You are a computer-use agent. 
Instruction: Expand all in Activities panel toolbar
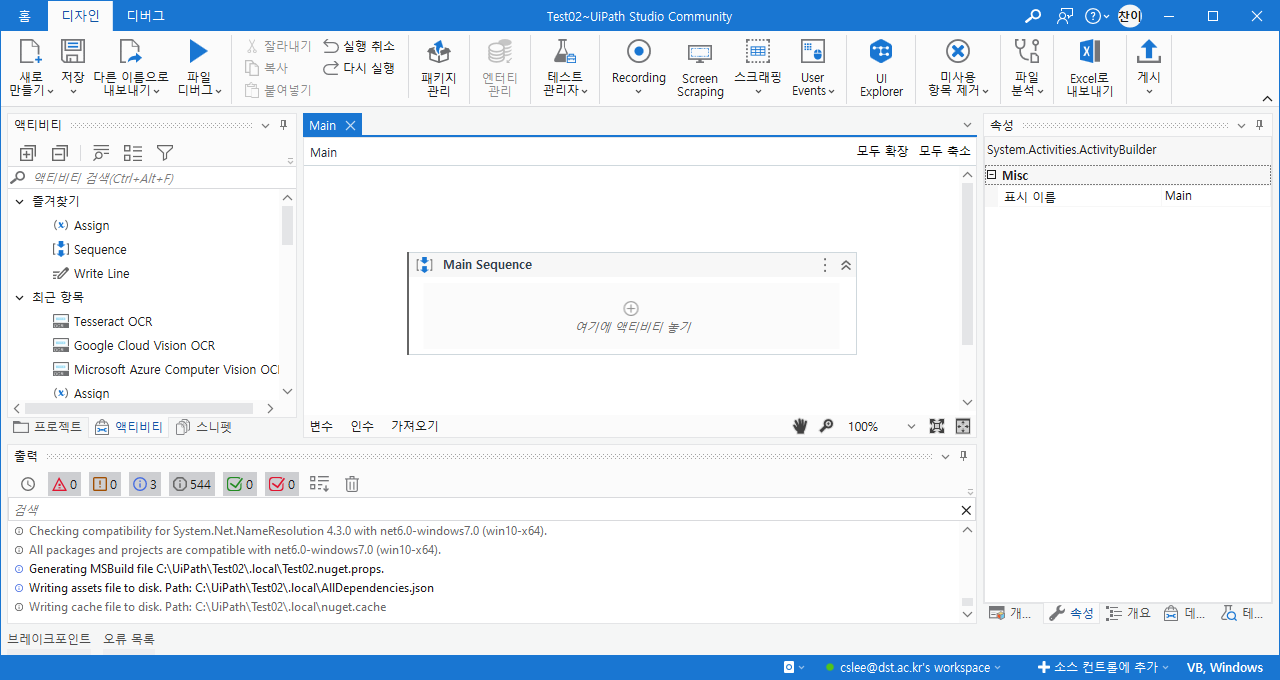click(x=28, y=153)
